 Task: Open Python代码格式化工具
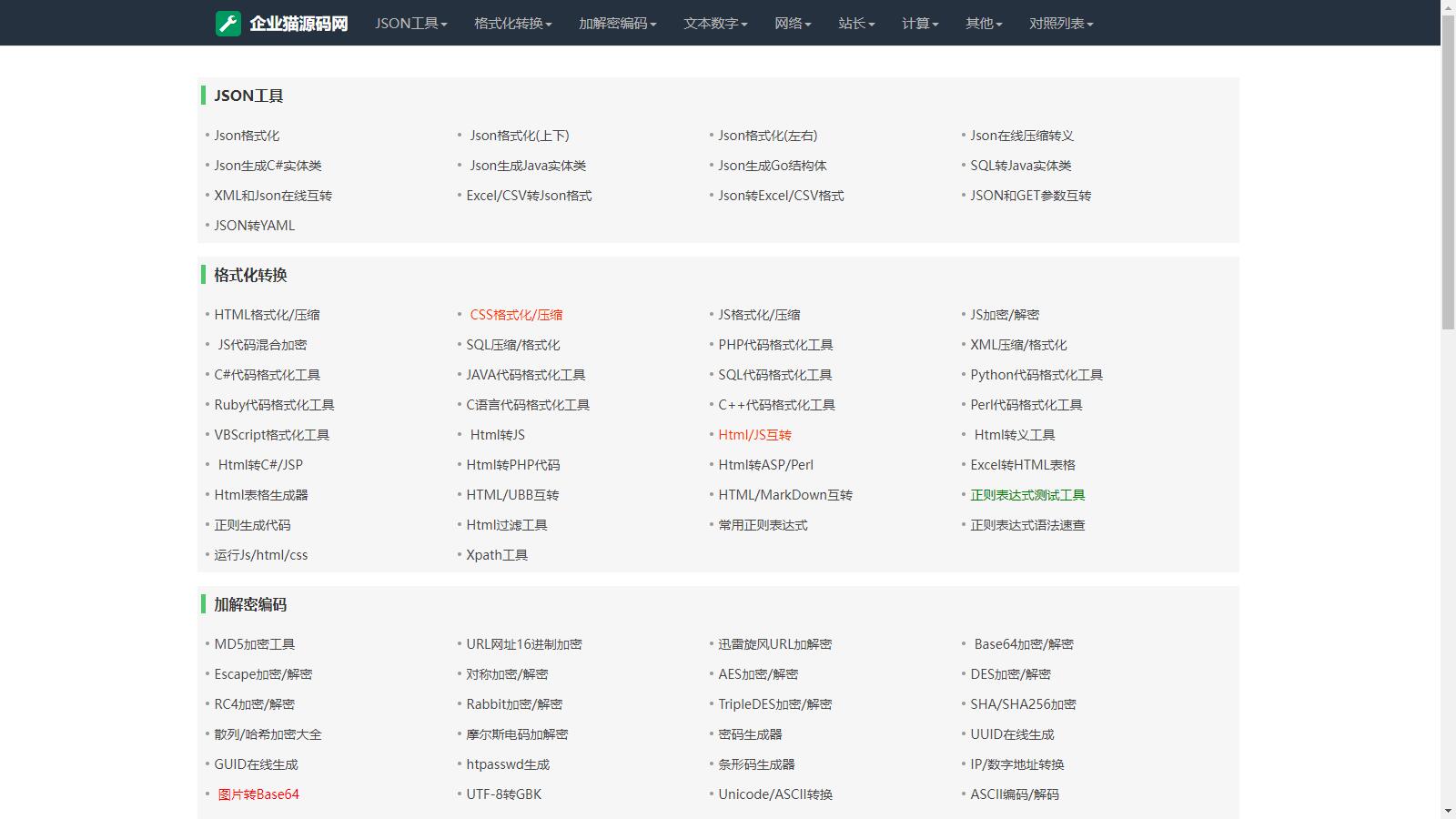click(x=1036, y=375)
